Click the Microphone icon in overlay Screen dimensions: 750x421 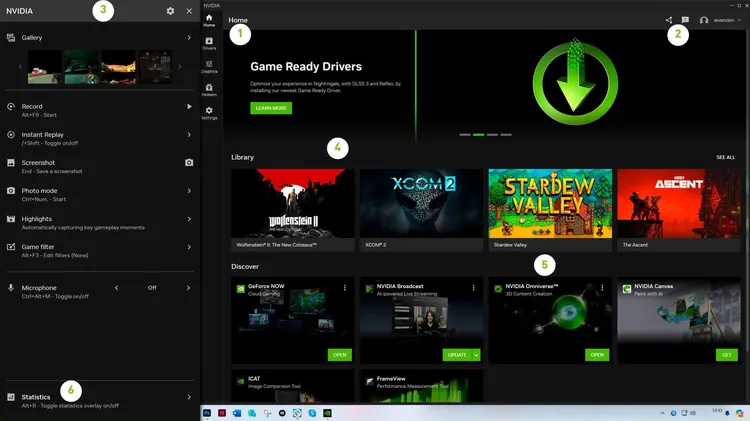coord(11,288)
